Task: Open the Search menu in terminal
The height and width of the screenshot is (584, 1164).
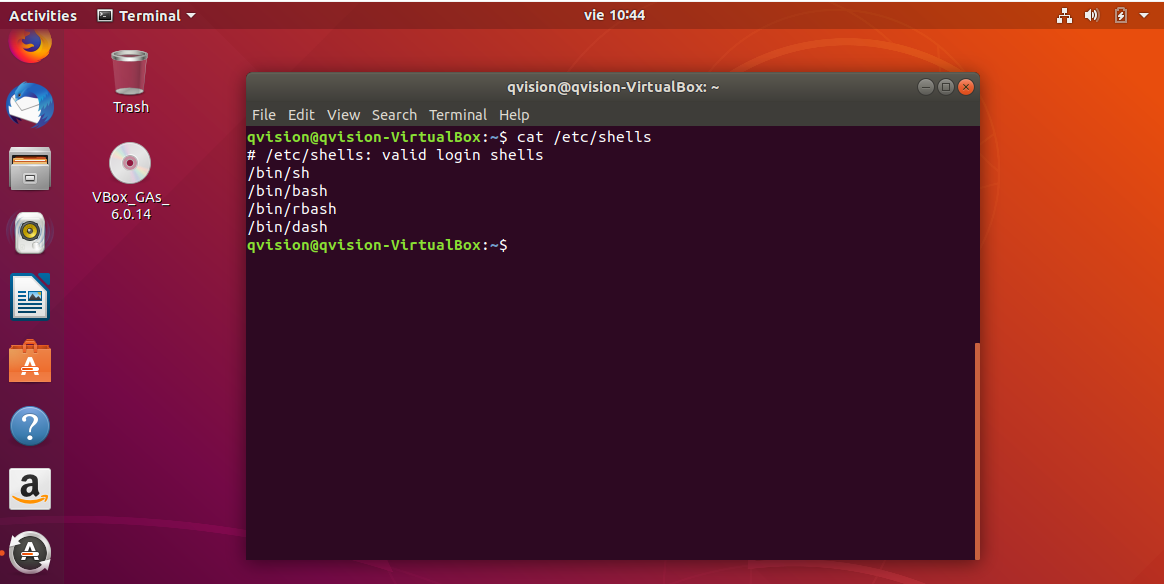Action: click(x=394, y=115)
